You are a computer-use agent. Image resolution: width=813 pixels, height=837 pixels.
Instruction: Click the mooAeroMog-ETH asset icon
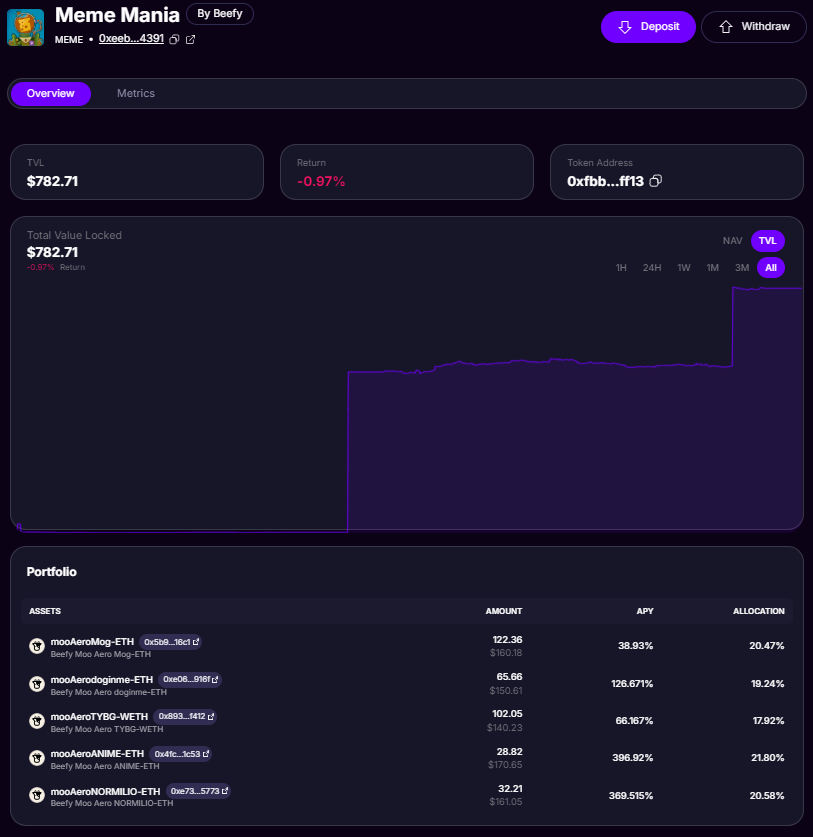click(x=37, y=646)
